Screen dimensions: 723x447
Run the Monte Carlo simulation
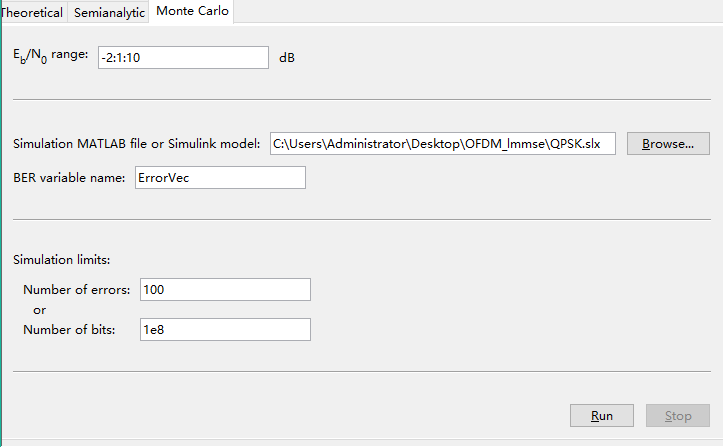pos(602,416)
